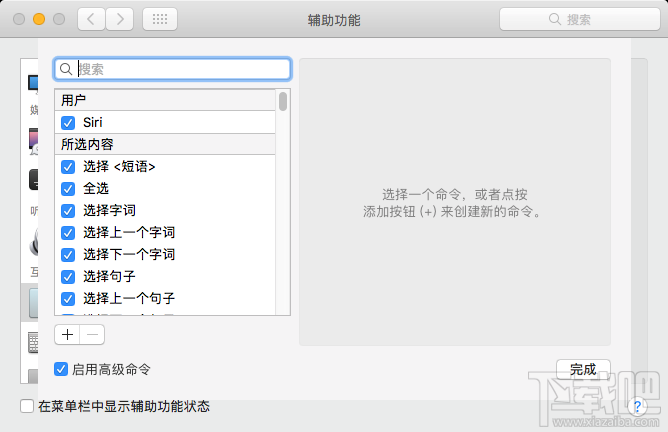This screenshot has width=668, height=432.
Task: Uncheck the Siri command checkbox
Action: [68, 123]
